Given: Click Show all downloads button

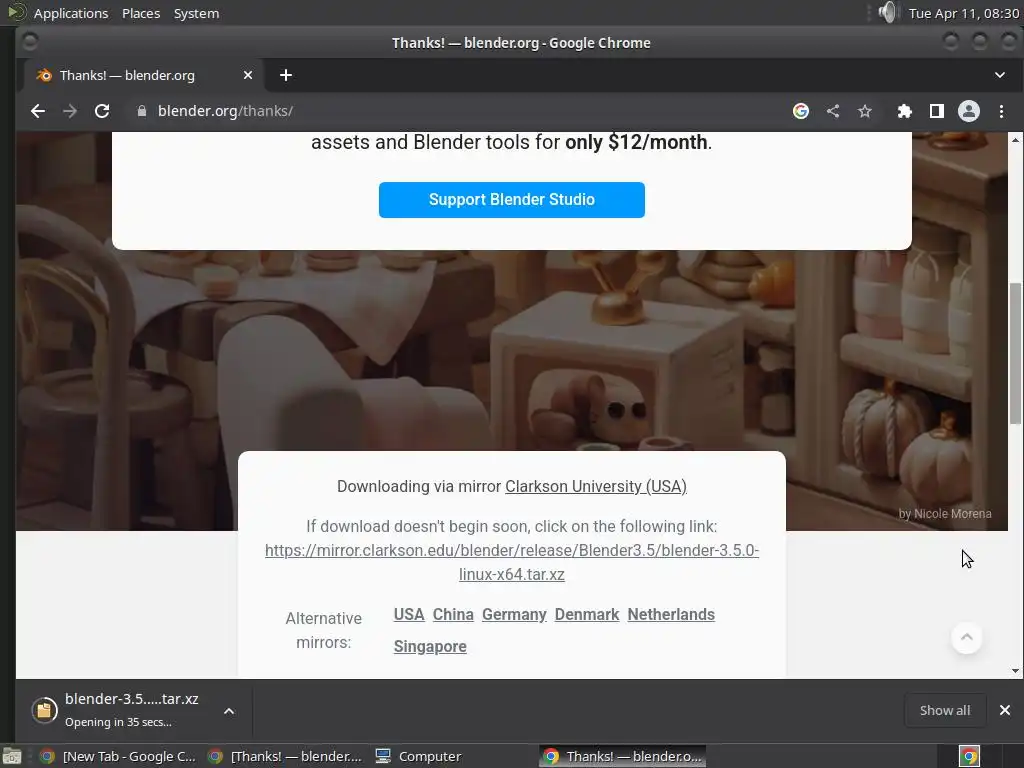Looking at the screenshot, I should [944, 710].
